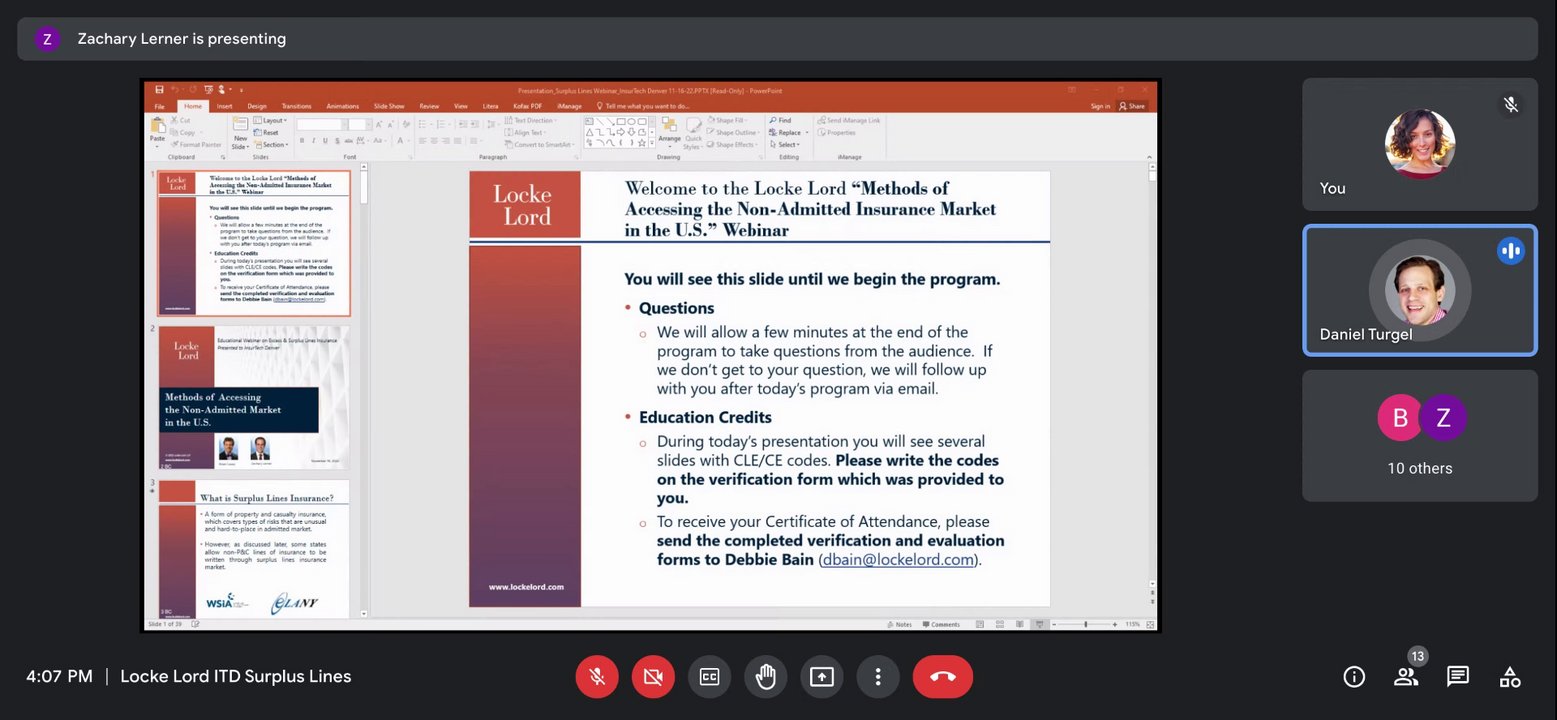The height and width of the screenshot is (720, 1557).
Task: Click the fit slide to window icon
Action: pos(1150,624)
